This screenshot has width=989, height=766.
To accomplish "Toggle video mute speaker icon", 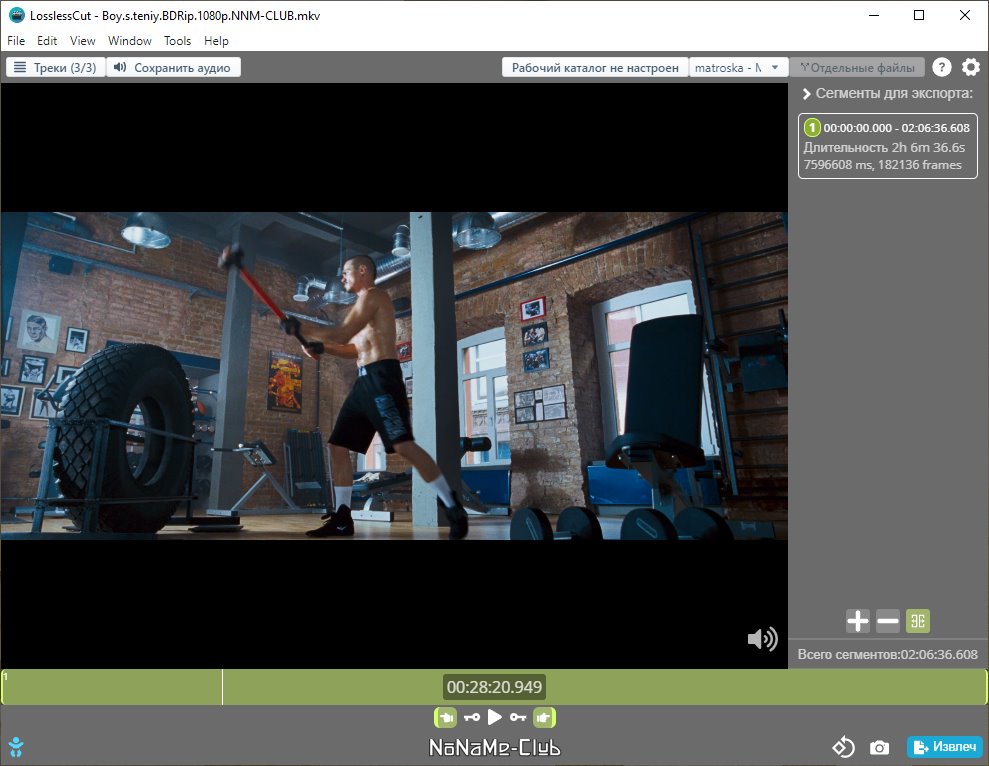I will pos(763,639).
